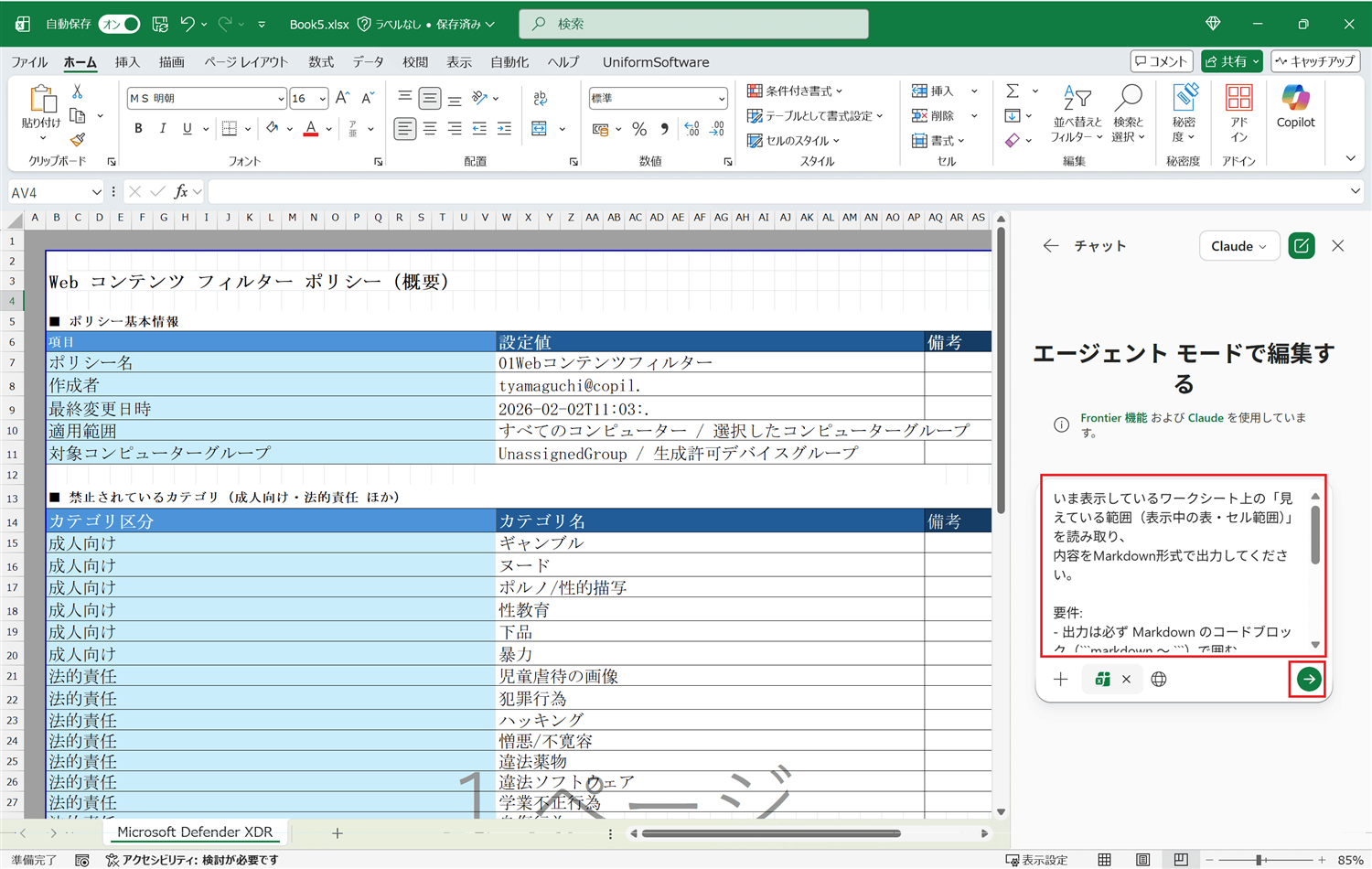Click the zoom slider handle in status bar
This screenshot has height=869, width=1372.
point(1259,860)
